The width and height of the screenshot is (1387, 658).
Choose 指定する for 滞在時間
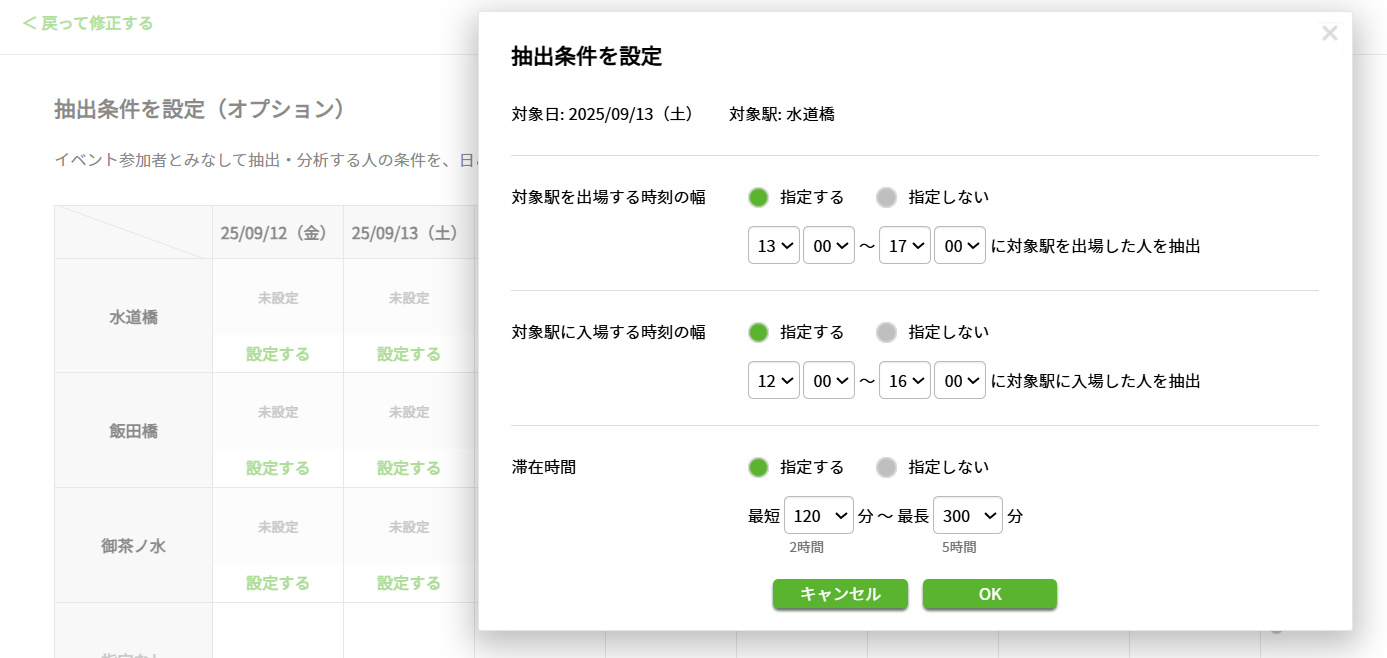pyautogui.click(x=759, y=467)
